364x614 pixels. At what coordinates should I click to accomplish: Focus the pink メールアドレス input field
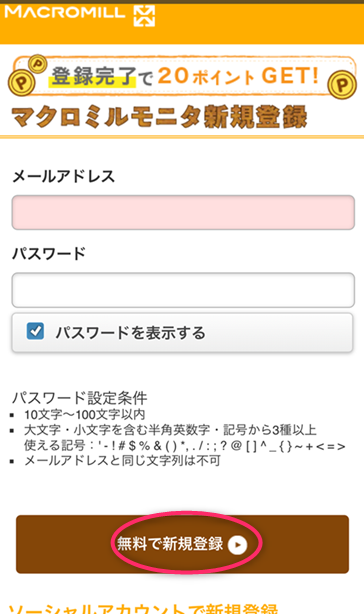pyautogui.click(x=183, y=212)
